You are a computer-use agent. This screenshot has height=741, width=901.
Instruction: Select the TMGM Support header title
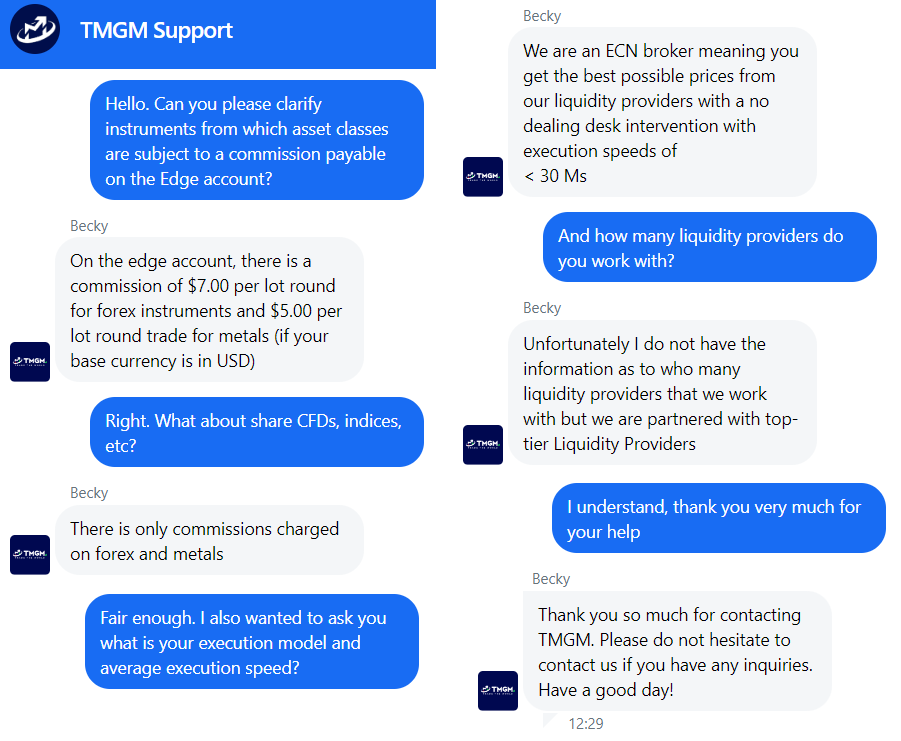[157, 31]
